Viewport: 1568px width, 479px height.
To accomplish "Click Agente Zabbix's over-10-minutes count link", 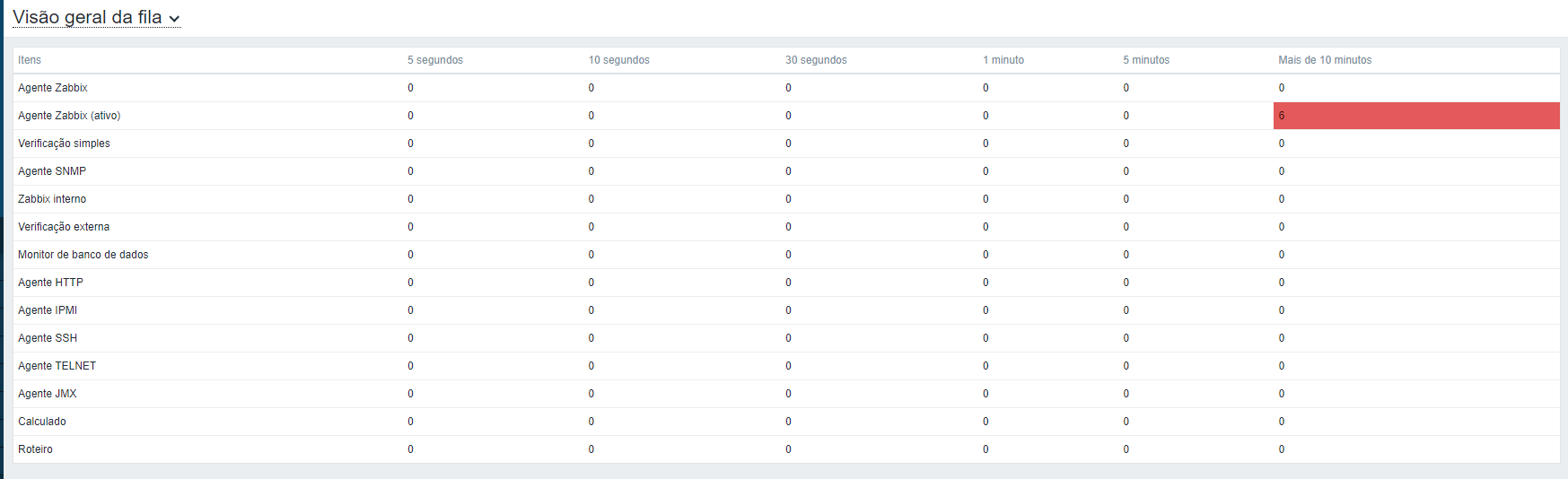I will (1282, 88).
